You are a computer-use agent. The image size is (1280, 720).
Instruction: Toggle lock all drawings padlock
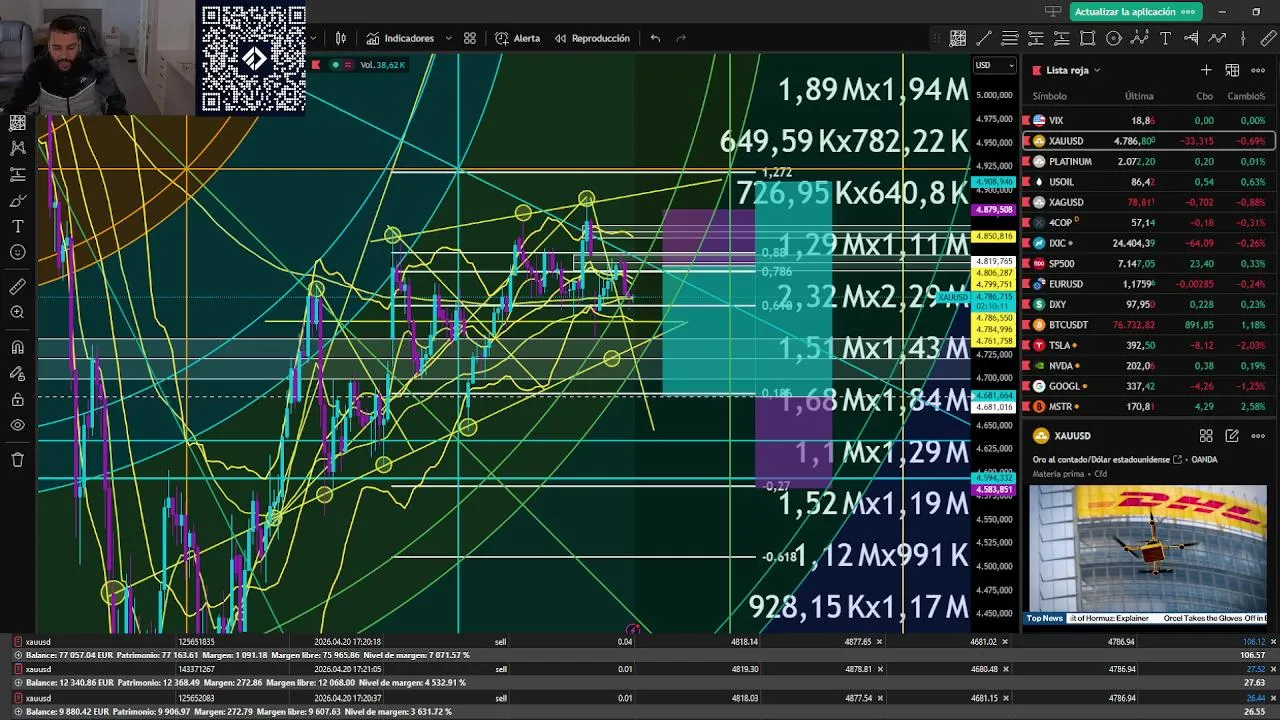click(x=17, y=400)
